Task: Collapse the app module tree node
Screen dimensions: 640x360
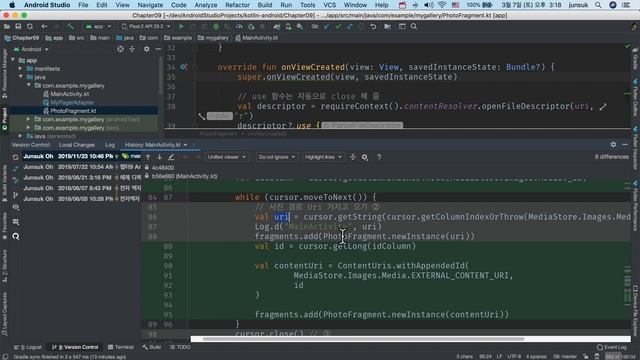Action: [x=13, y=60]
